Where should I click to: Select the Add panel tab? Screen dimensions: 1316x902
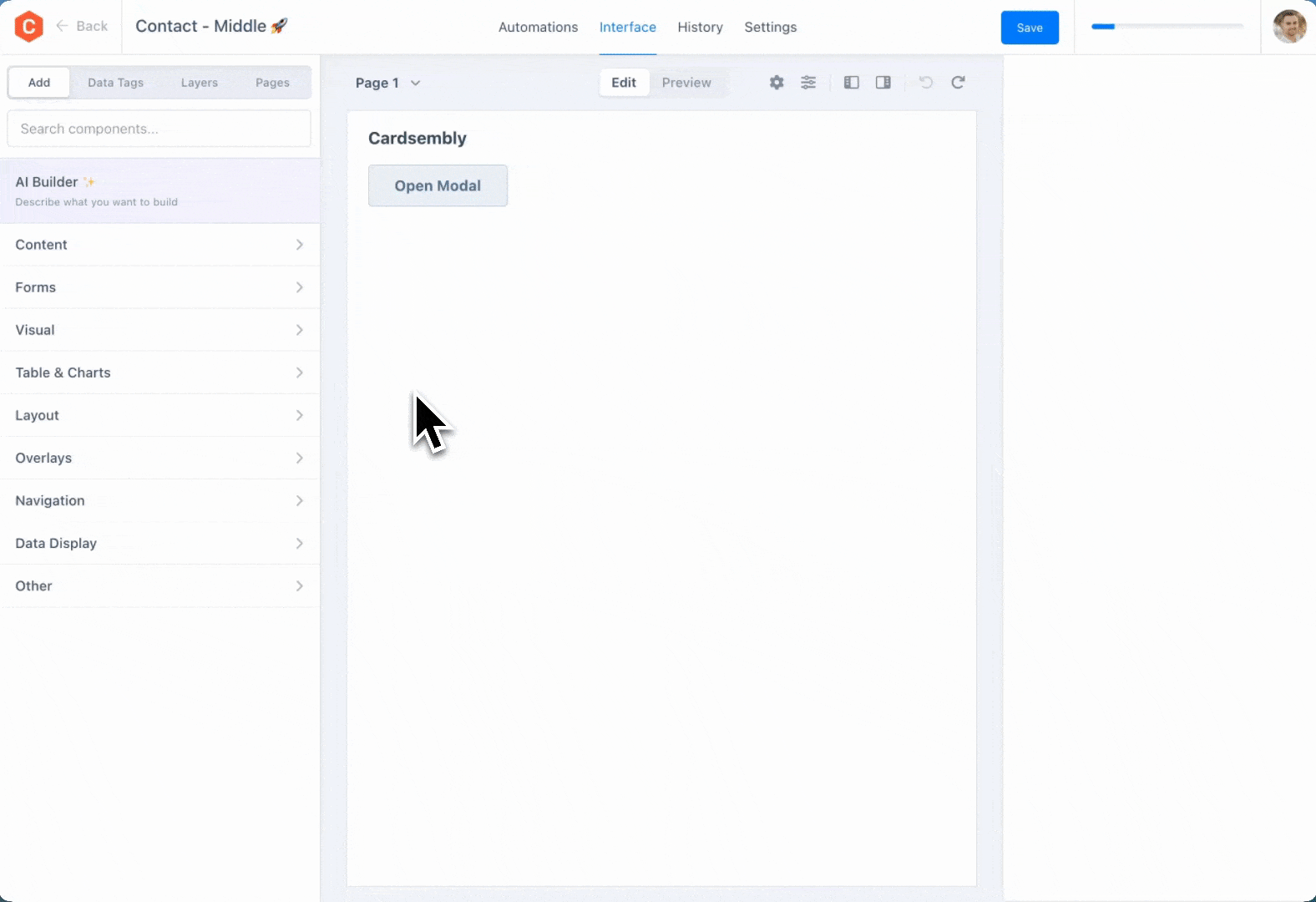click(x=39, y=83)
